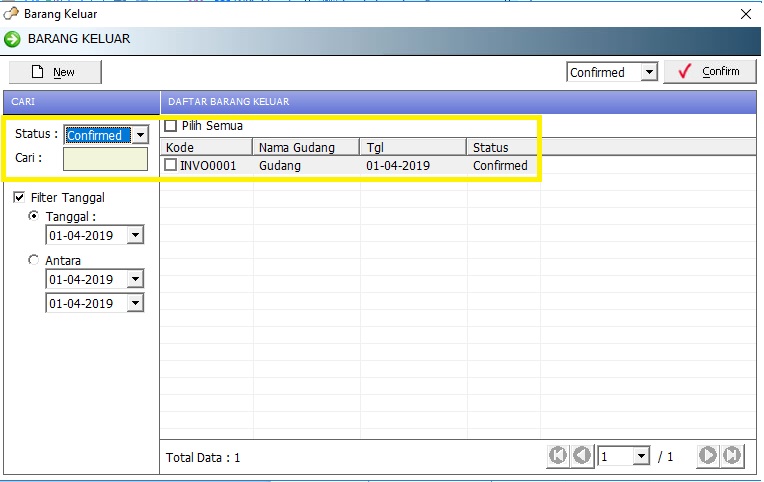Choose the Tanggal radio option

(35, 216)
